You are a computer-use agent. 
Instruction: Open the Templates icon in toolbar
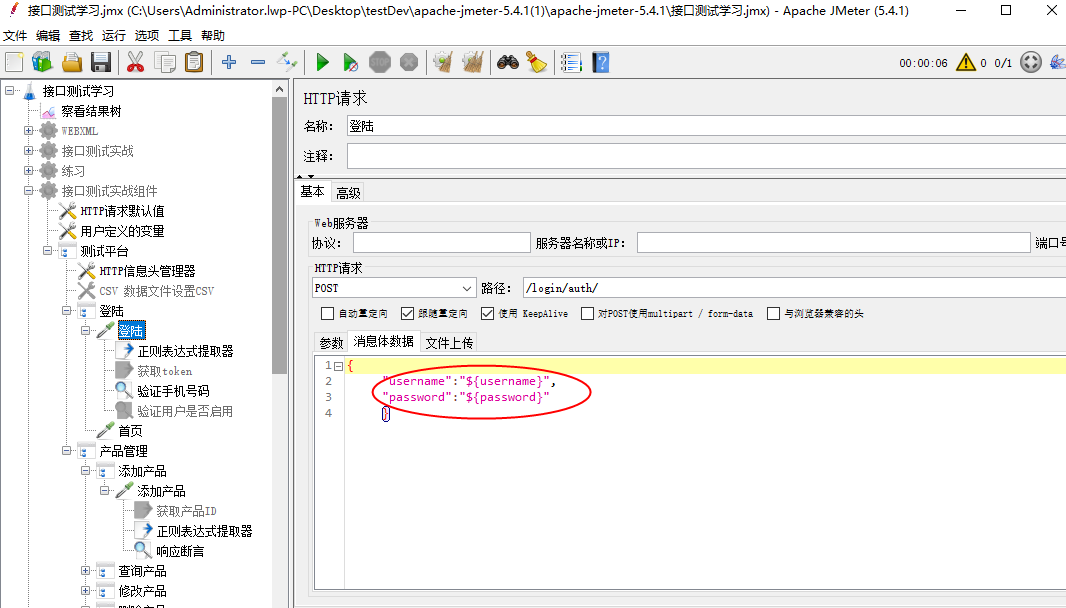[x=42, y=63]
